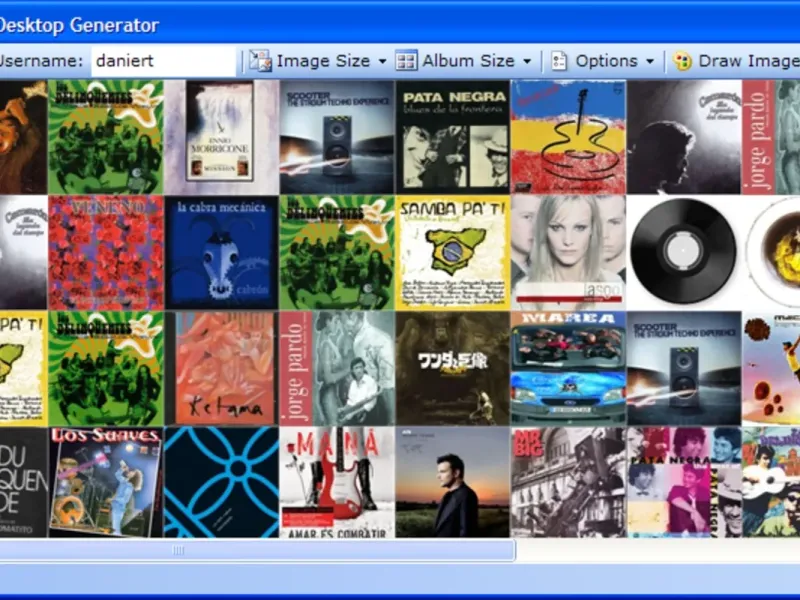This screenshot has width=800, height=600.
Task: Click the Album Size grid icon
Action: tap(406, 61)
